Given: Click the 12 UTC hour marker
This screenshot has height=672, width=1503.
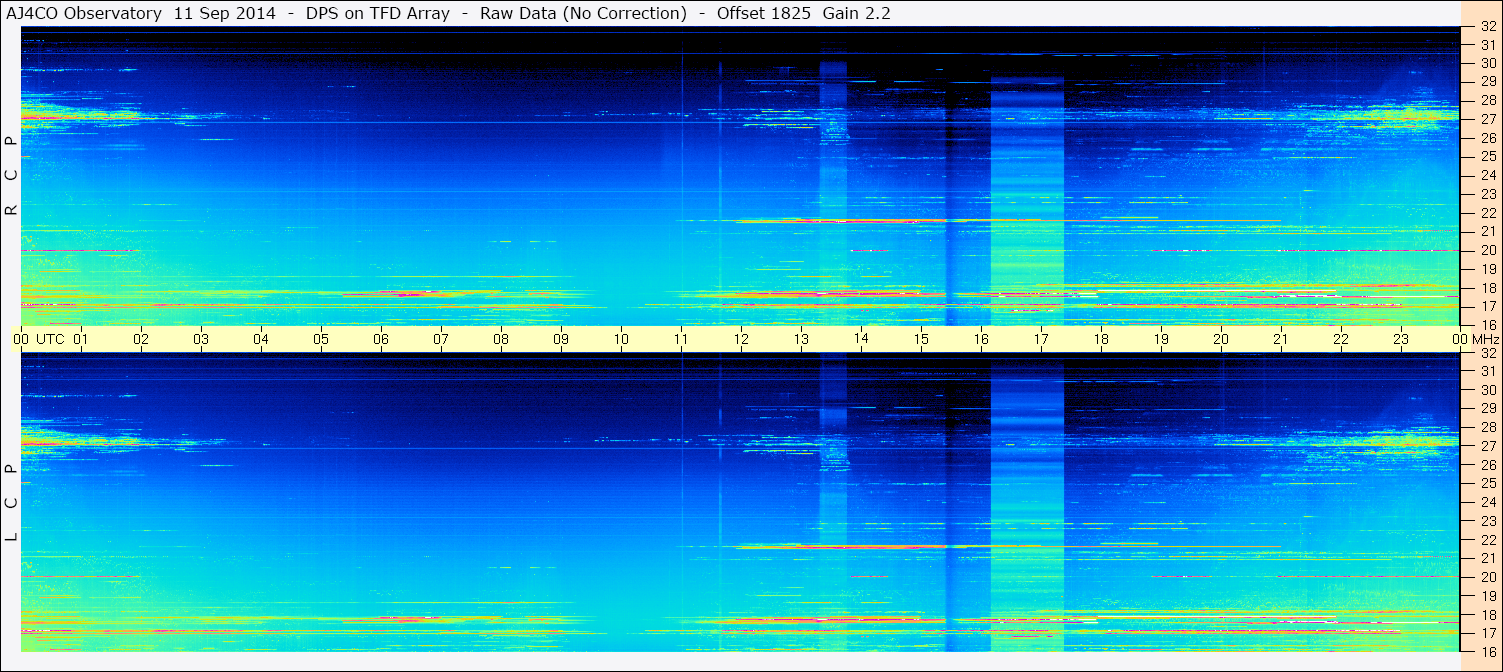Looking at the screenshot, I should pos(741,339).
